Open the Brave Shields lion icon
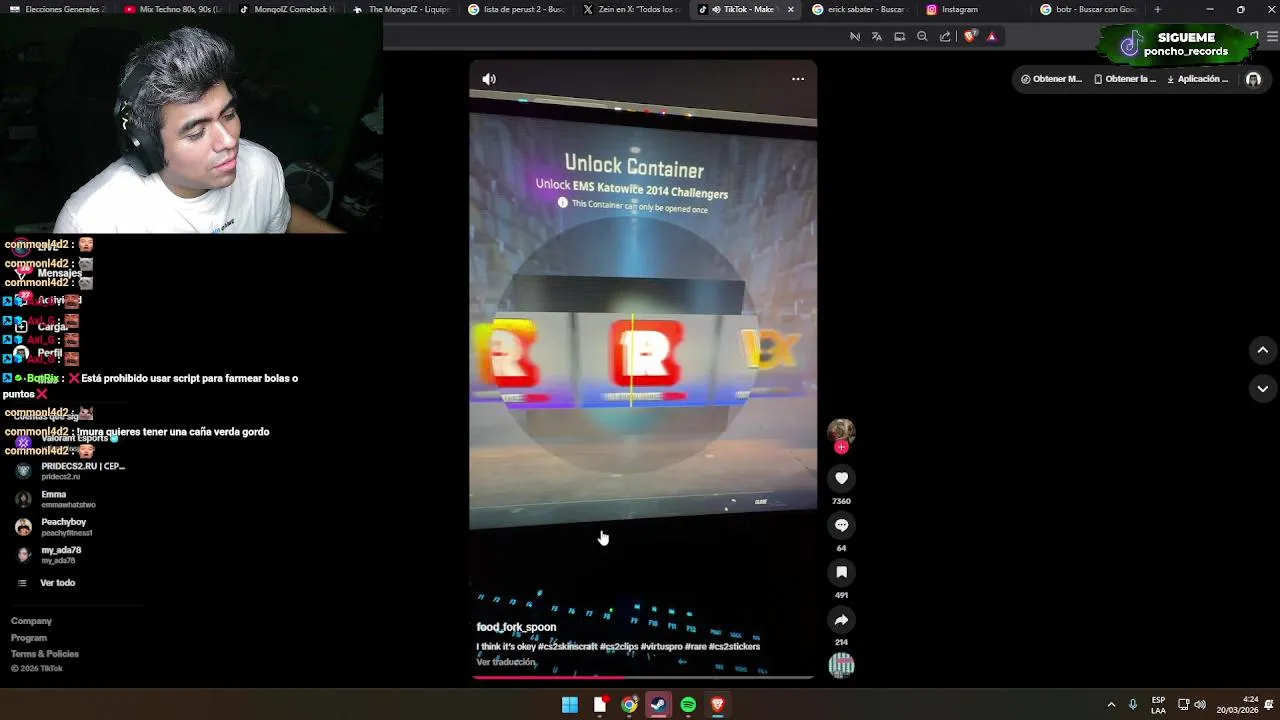This screenshot has width=1280, height=720. pos(969,36)
